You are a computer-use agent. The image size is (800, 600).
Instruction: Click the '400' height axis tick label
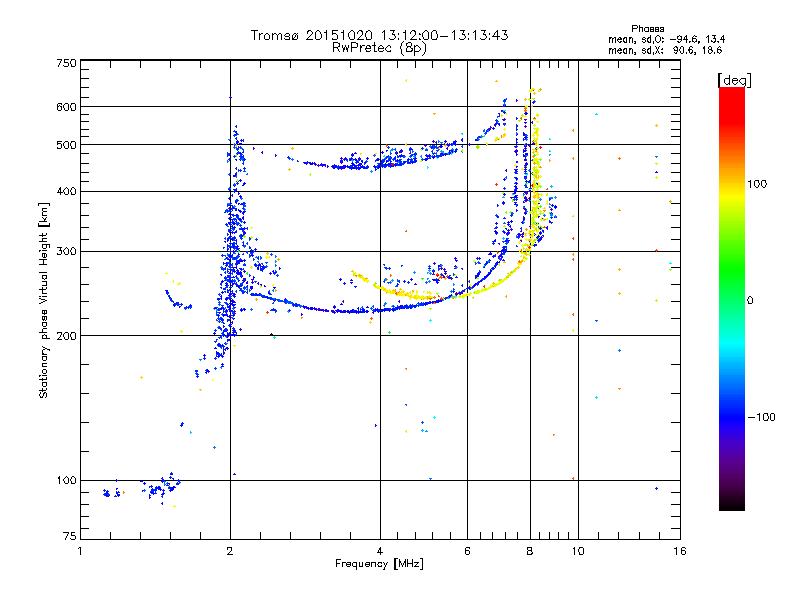click(x=66, y=191)
